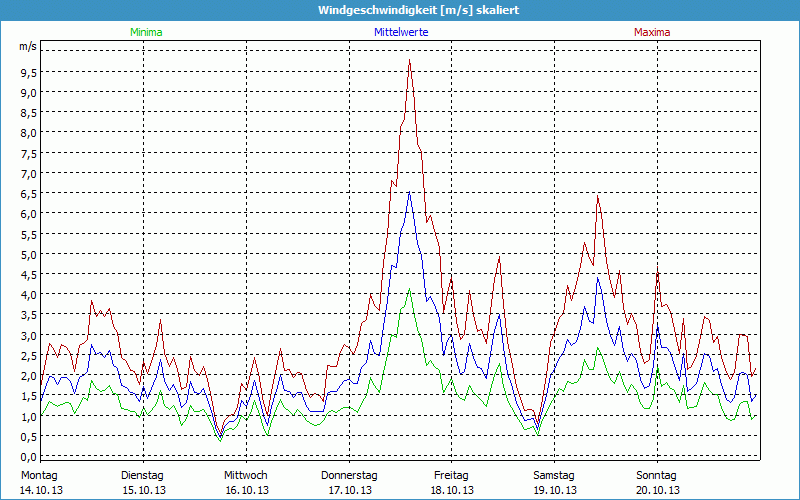Screen dimensions: 800x500
Task: Click the date 20.10.13 on the x-axis
Action: click(658, 490)
